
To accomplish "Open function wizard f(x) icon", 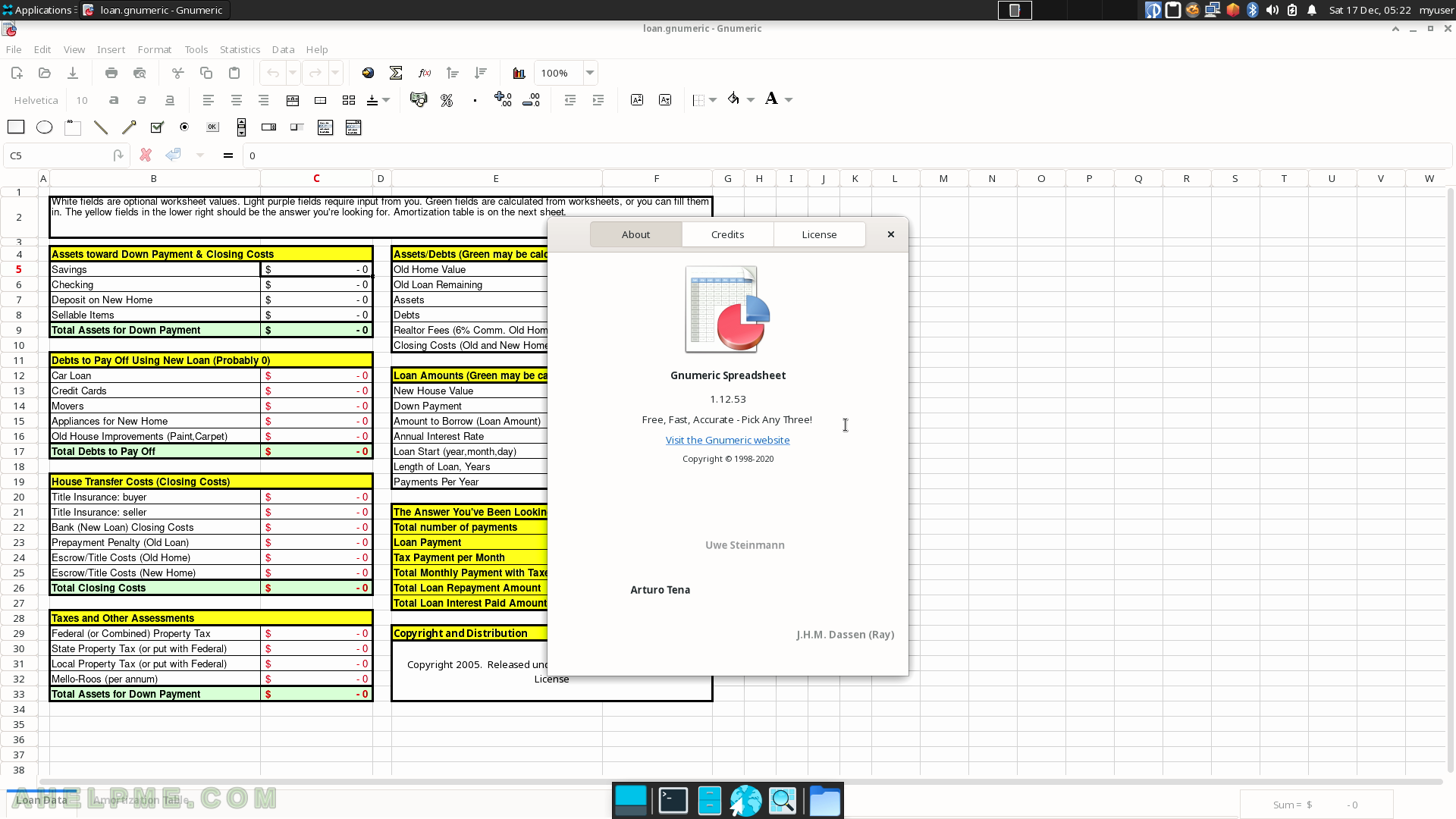I will coord(425,73).
